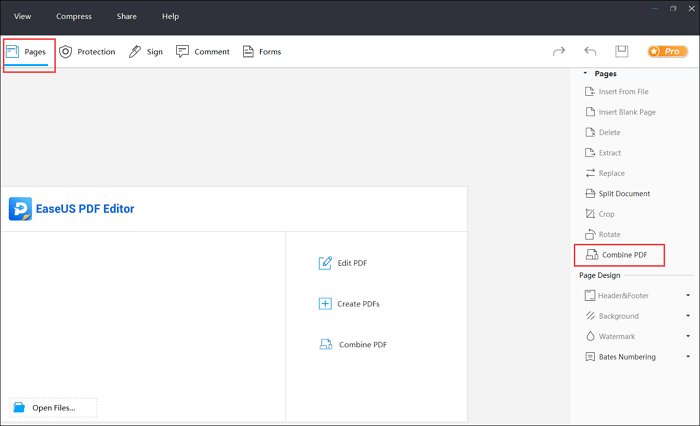Viewport: 700px width, 426px height.
Task: Expand the Bates Numbering dropdown
Action: pyautogui.click(x=688, y=357)
